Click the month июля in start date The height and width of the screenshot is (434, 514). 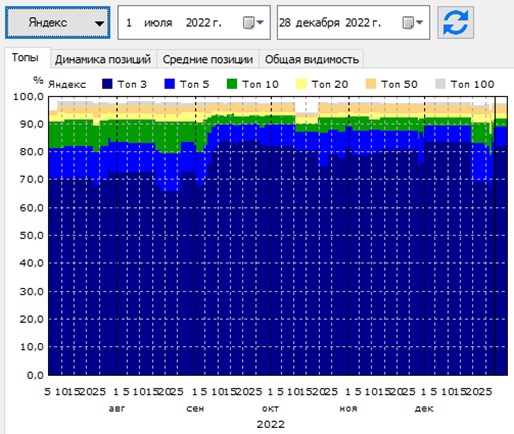[x=158, y=23]
